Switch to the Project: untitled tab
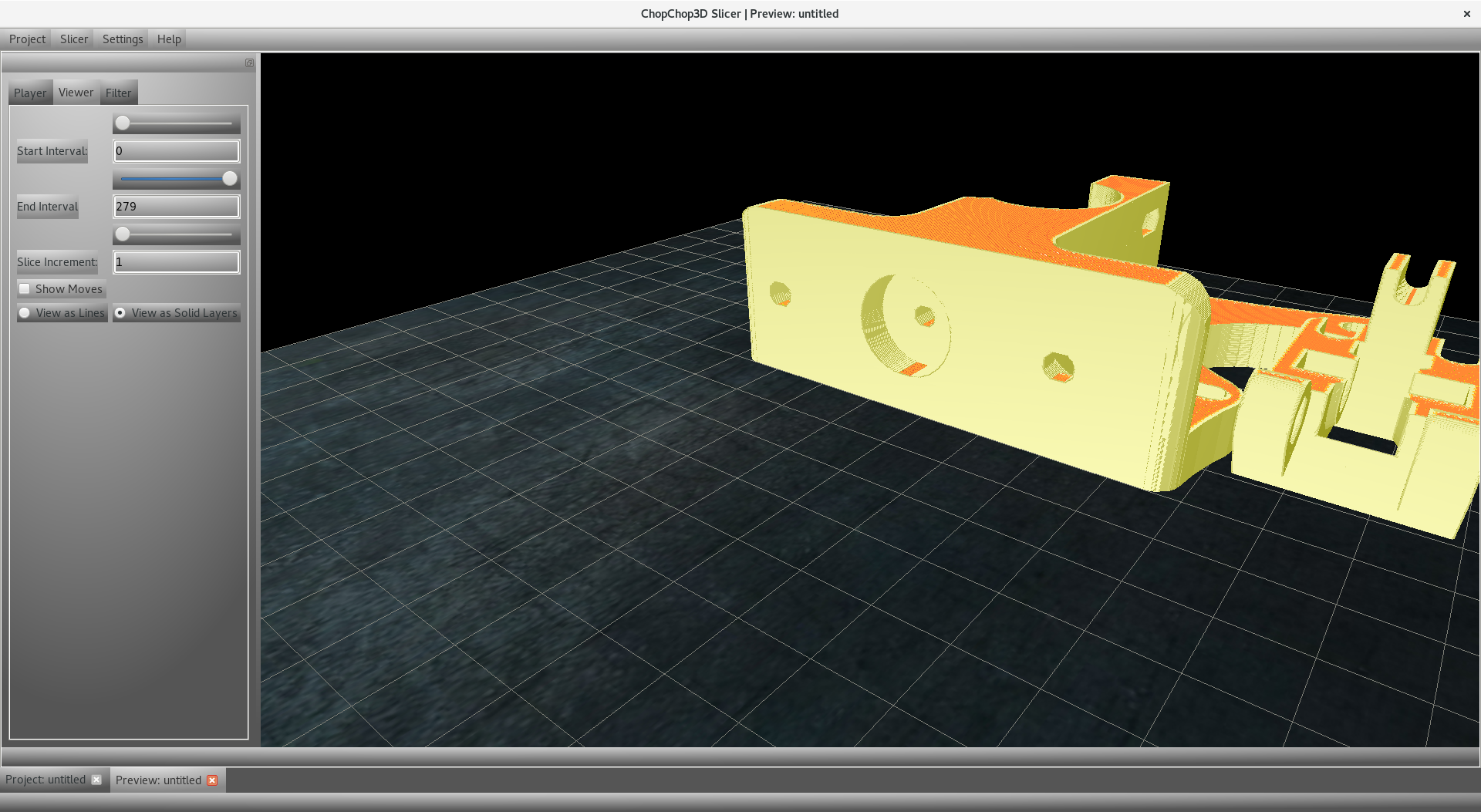 click(x=46, y=780)
